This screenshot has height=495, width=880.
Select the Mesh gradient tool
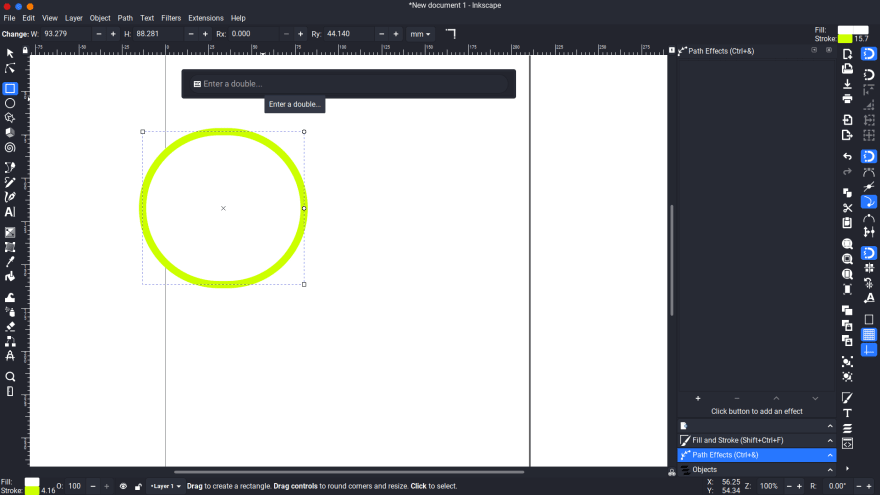(10, 247)
